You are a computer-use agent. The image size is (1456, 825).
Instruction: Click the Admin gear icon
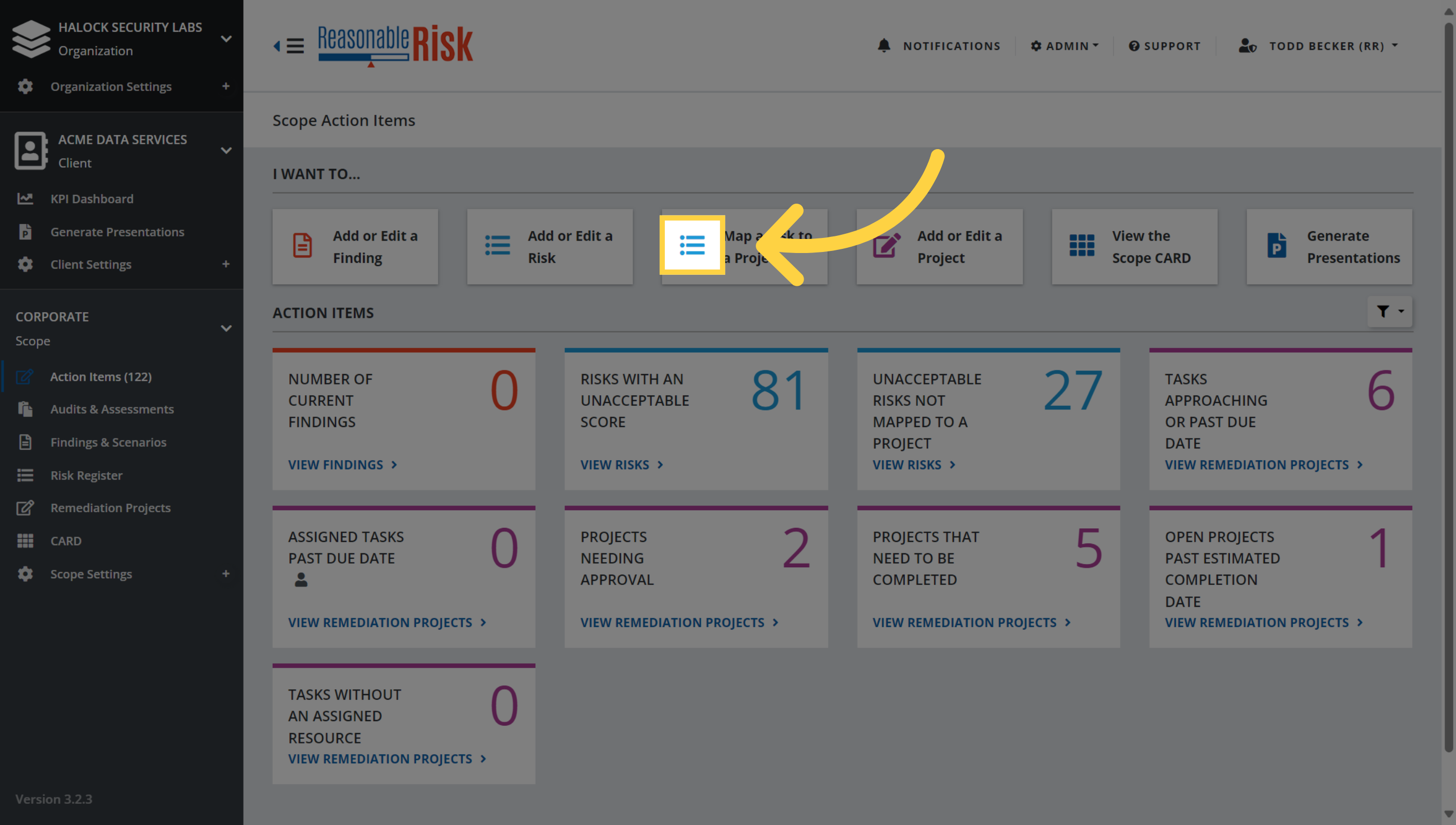pos(1036,46)
